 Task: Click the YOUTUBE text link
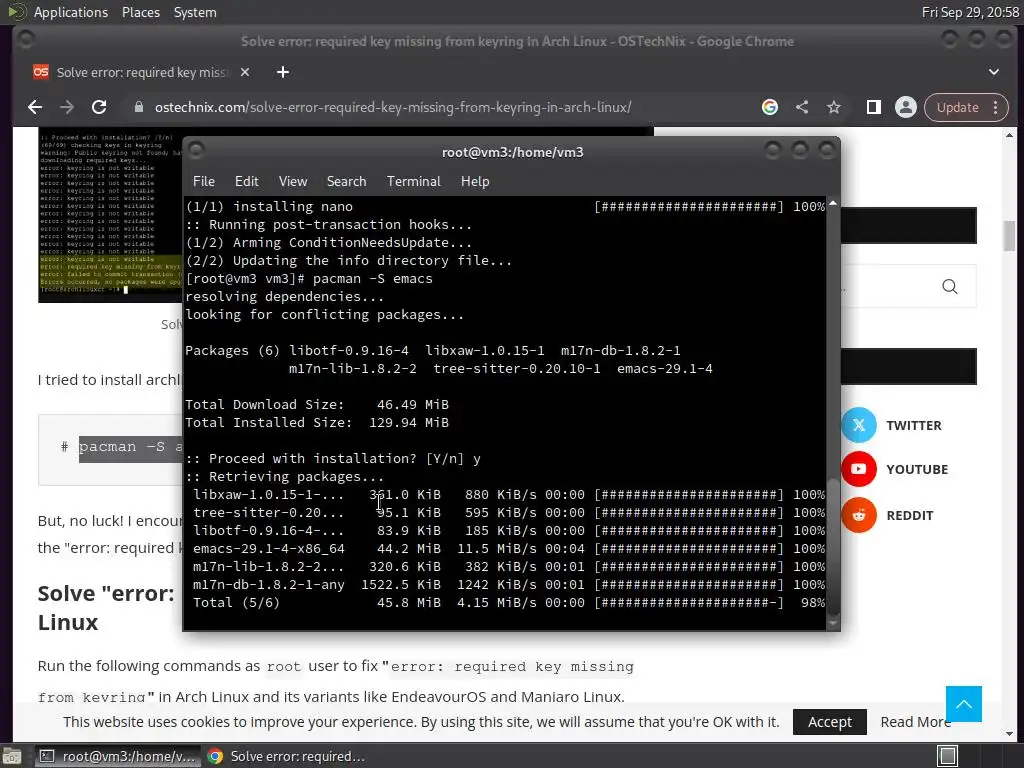(x=917, y=470)
